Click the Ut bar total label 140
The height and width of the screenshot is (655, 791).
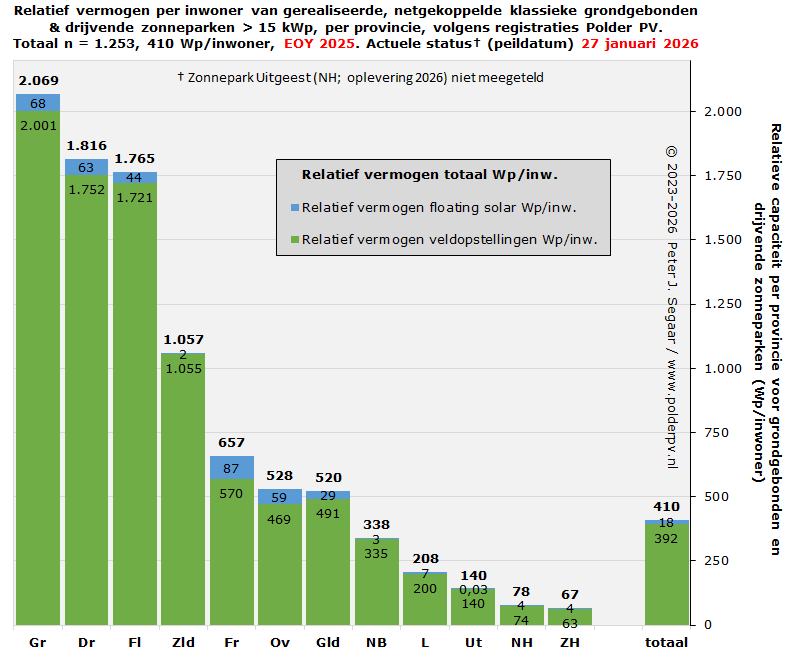473,576
